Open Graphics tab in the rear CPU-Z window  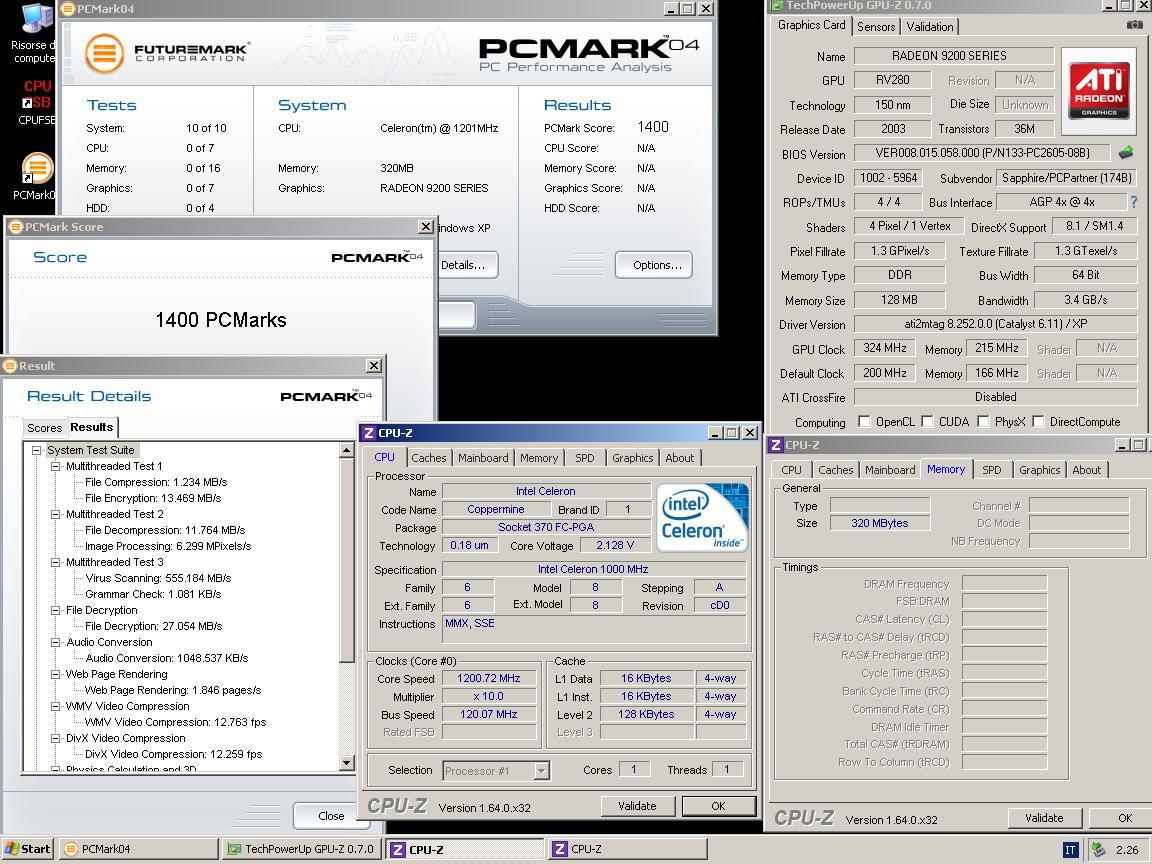pos(1040,469)
